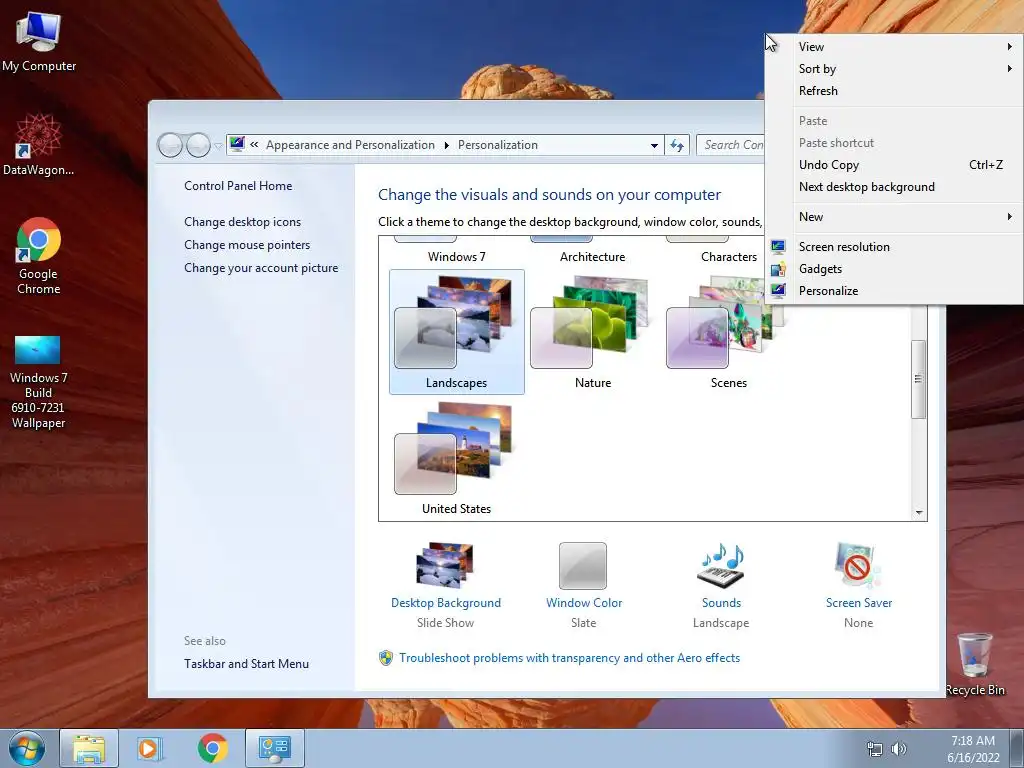Select the Scenes theme
The width and height of the screenshot is (1024, 768).
728,332
